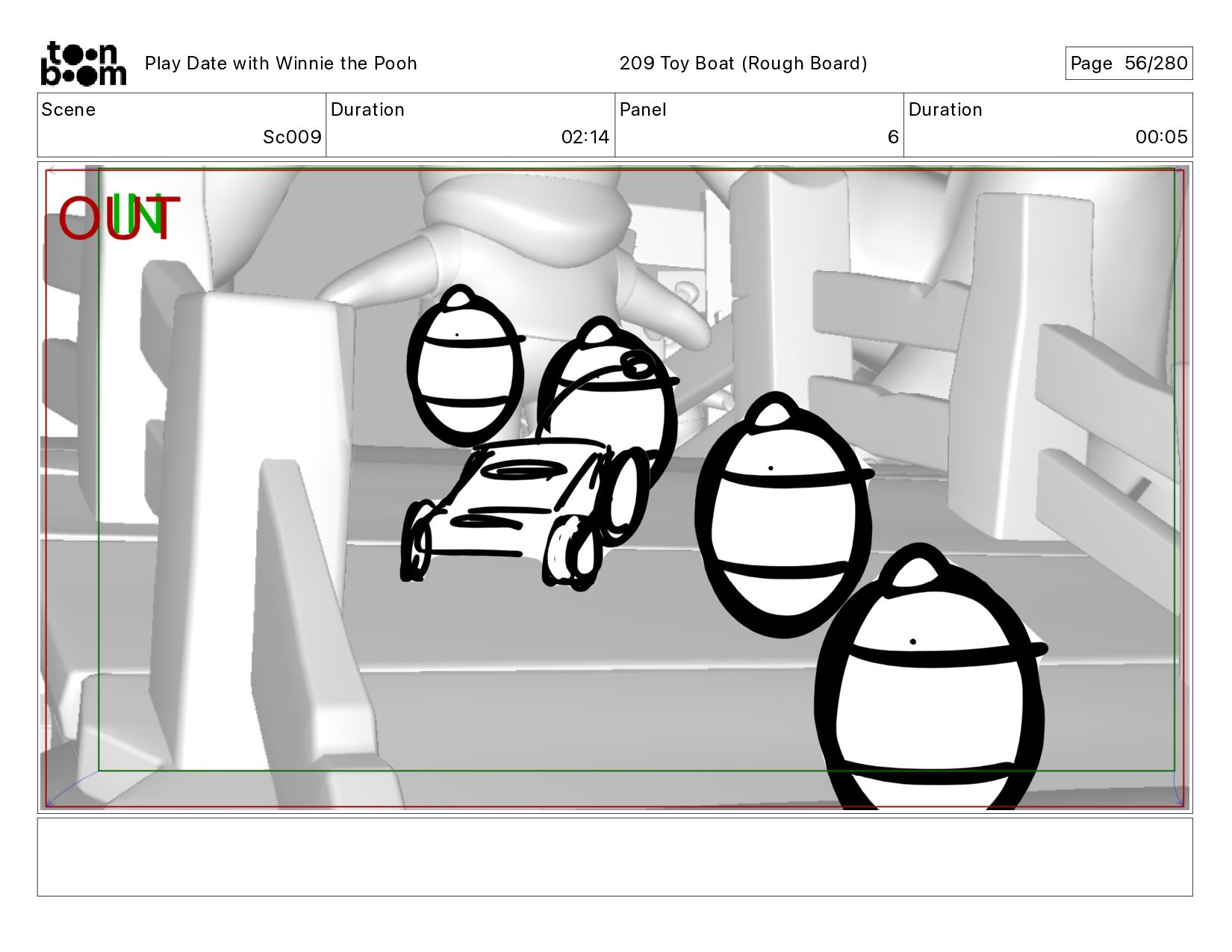
Task: Click the top-left striped egg character
Action: [463, 370]
